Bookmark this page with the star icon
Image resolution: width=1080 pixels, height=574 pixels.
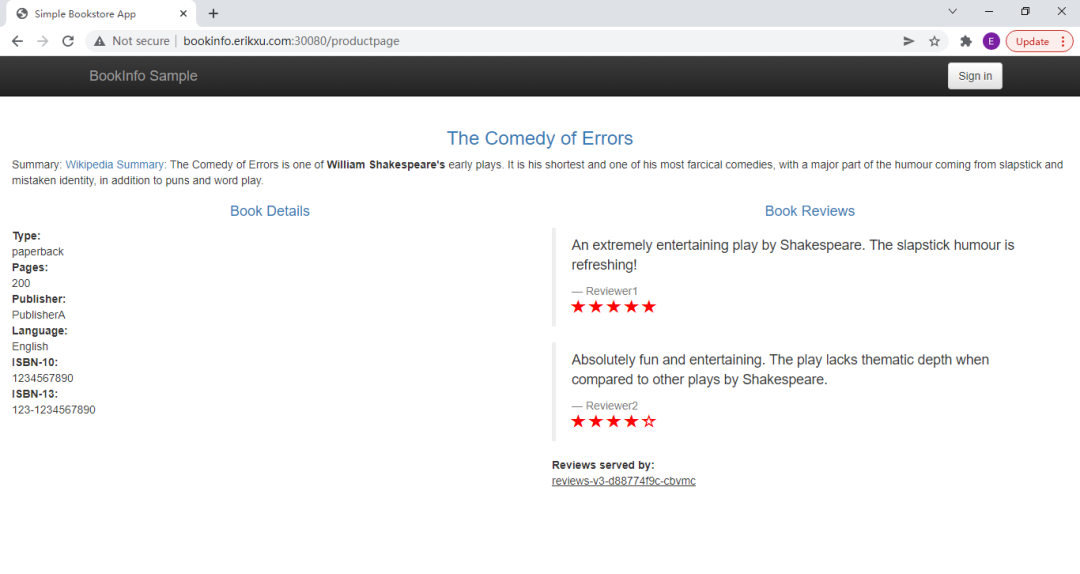tap(934, 41)
